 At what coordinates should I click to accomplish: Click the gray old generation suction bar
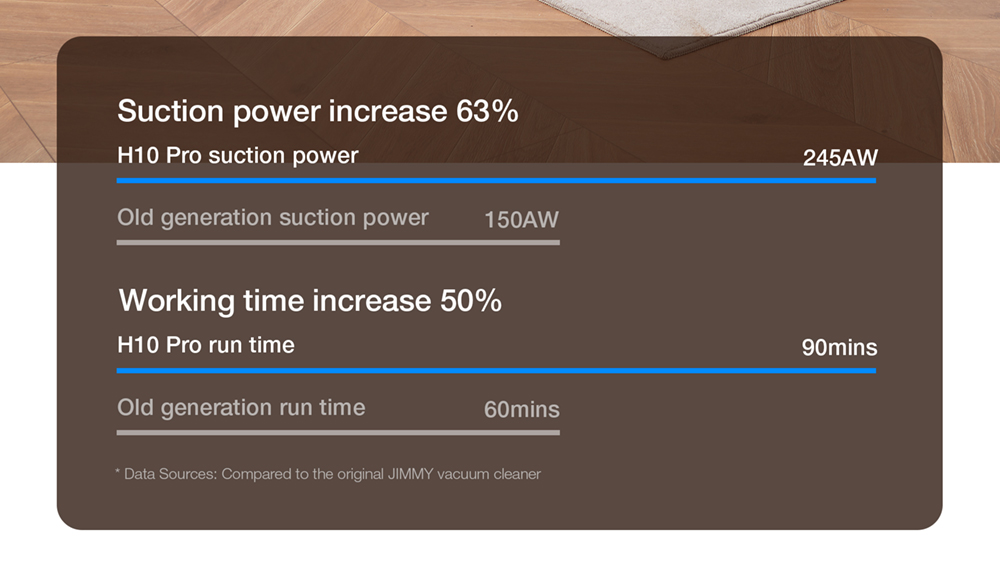pos(338,242)
